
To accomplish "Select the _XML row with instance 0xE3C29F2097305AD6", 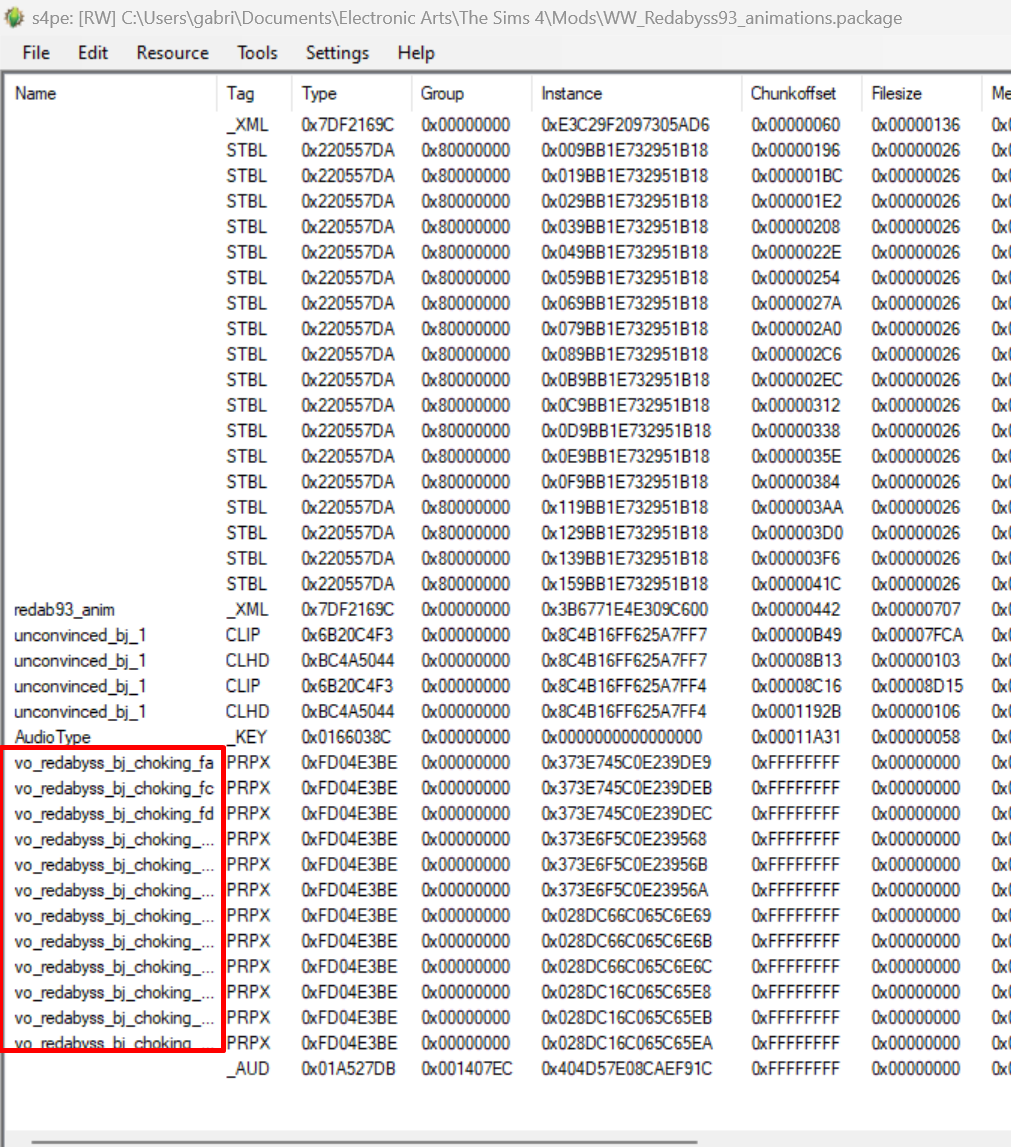I will click(x=624, y=125).
